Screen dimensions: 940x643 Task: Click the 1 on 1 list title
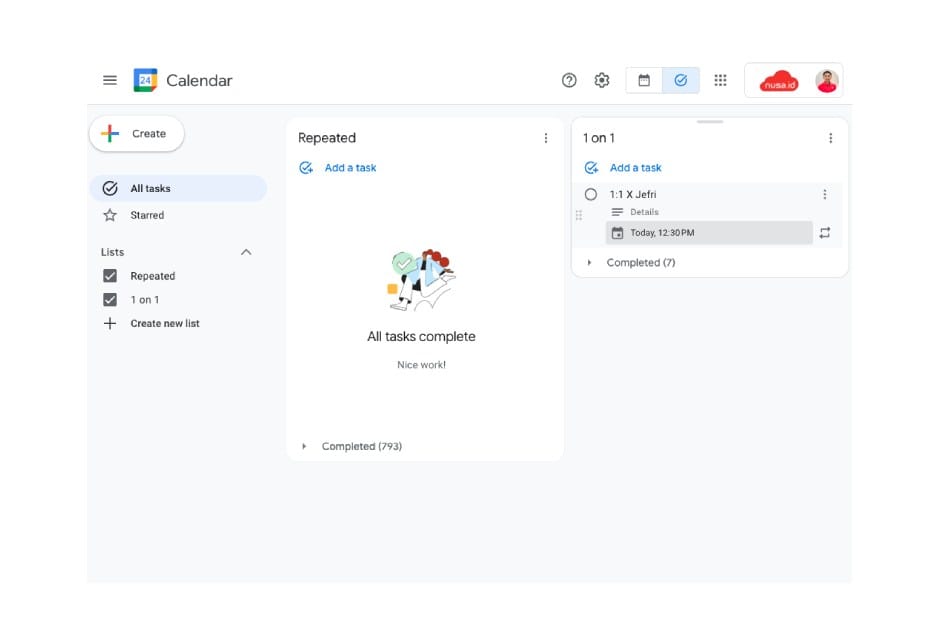pos(599,138)
